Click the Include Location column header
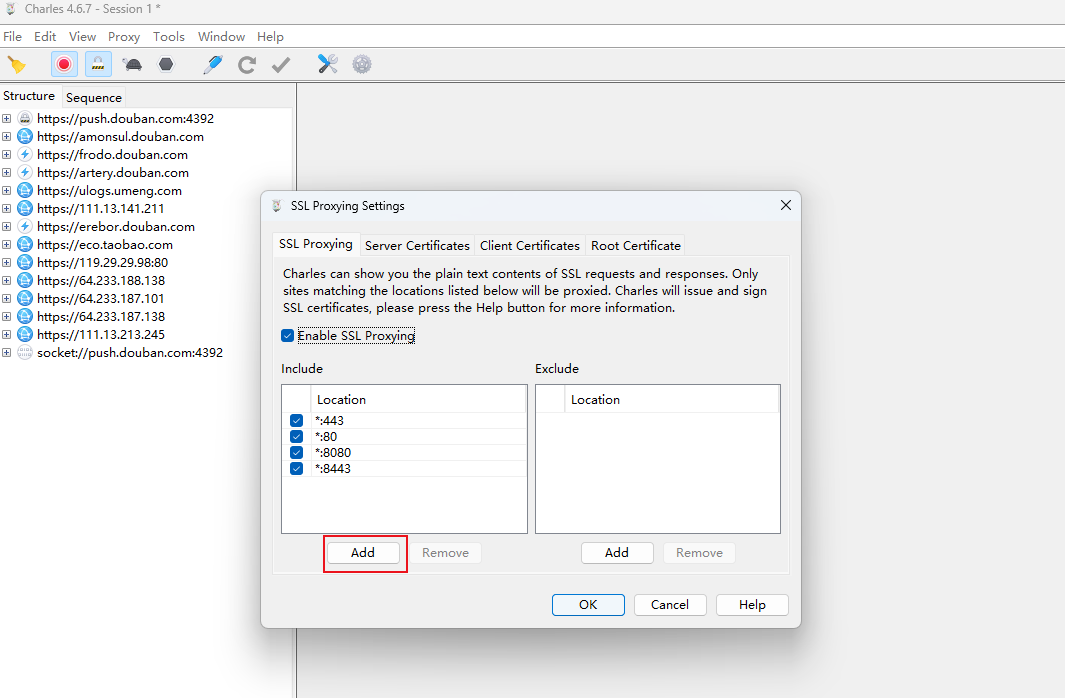The width and height of the screenshot is (1065, 698). (x=418, y=399)
